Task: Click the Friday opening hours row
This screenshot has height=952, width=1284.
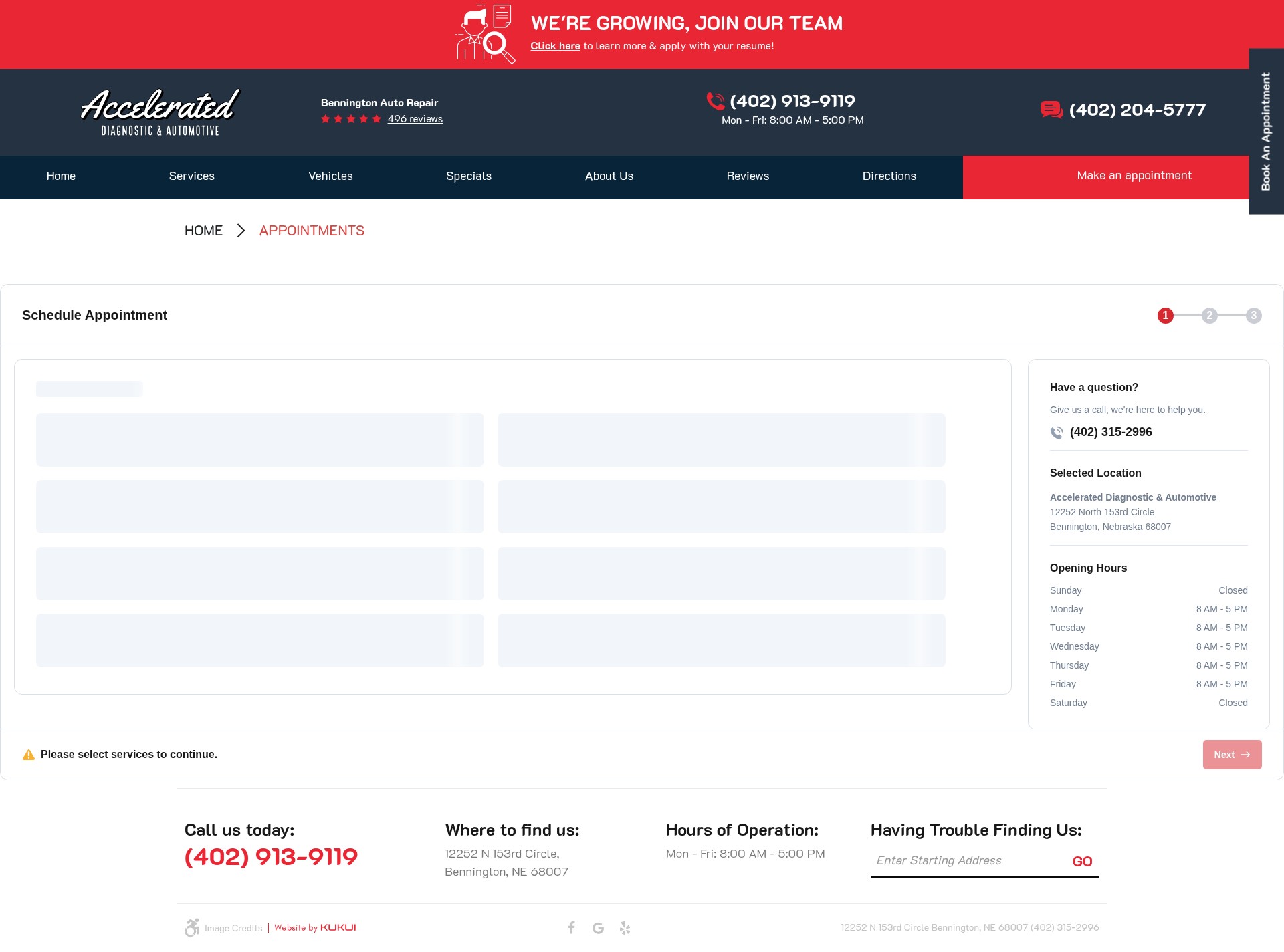Action: 1149,684
